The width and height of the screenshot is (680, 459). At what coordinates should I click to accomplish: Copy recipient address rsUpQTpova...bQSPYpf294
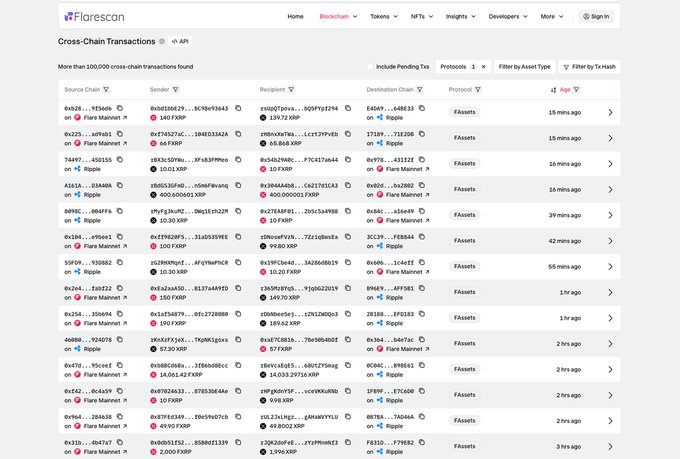tap(348, 108)
